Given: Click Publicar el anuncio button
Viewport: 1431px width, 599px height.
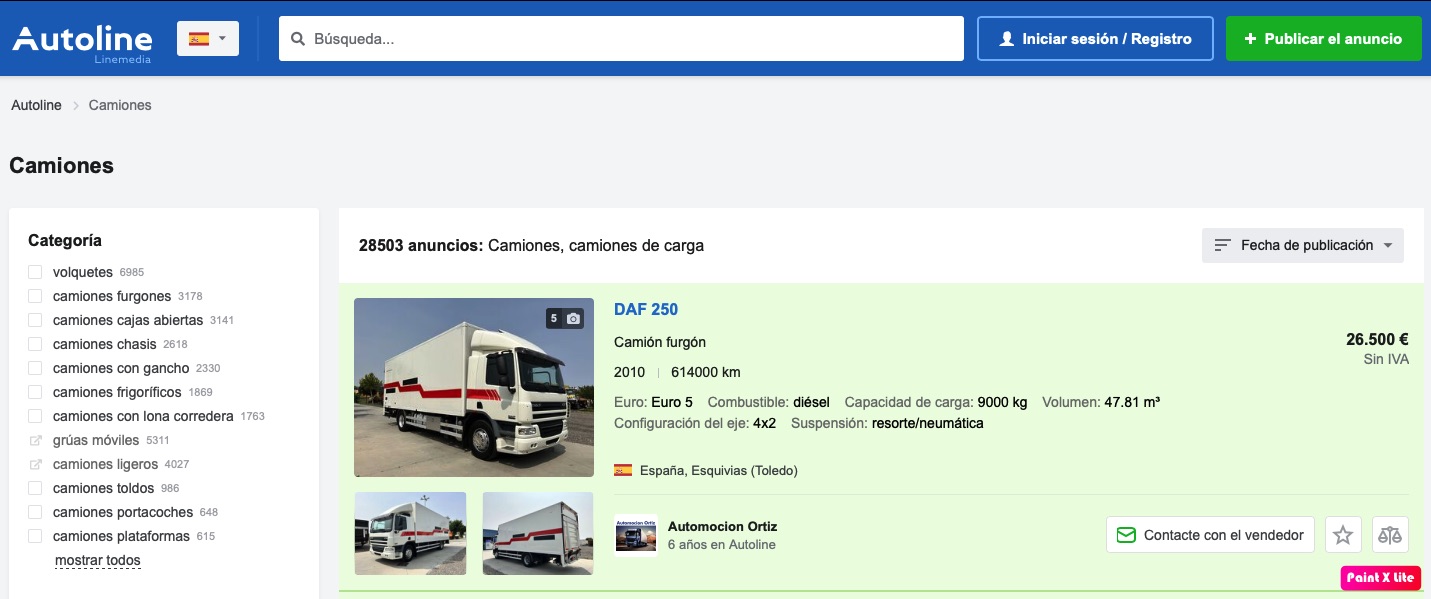Looking at the screenshot, I should coord(1324,39).
